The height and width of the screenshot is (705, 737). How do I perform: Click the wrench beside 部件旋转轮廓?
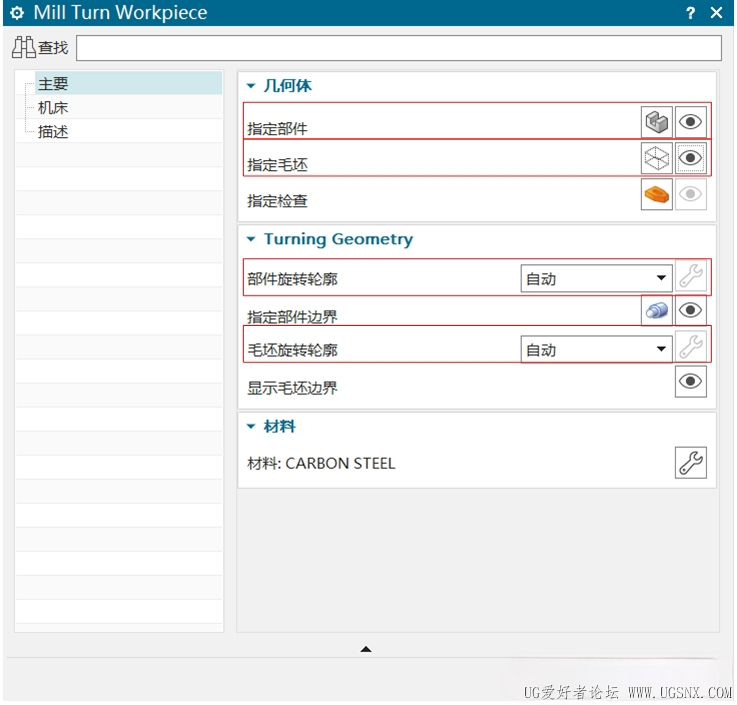click(690, 276)
